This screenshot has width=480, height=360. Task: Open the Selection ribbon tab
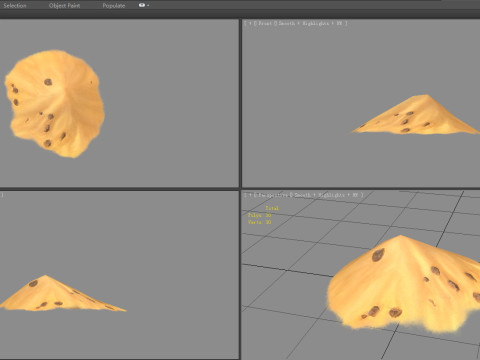pyautogui.click(x=15, y=5)
